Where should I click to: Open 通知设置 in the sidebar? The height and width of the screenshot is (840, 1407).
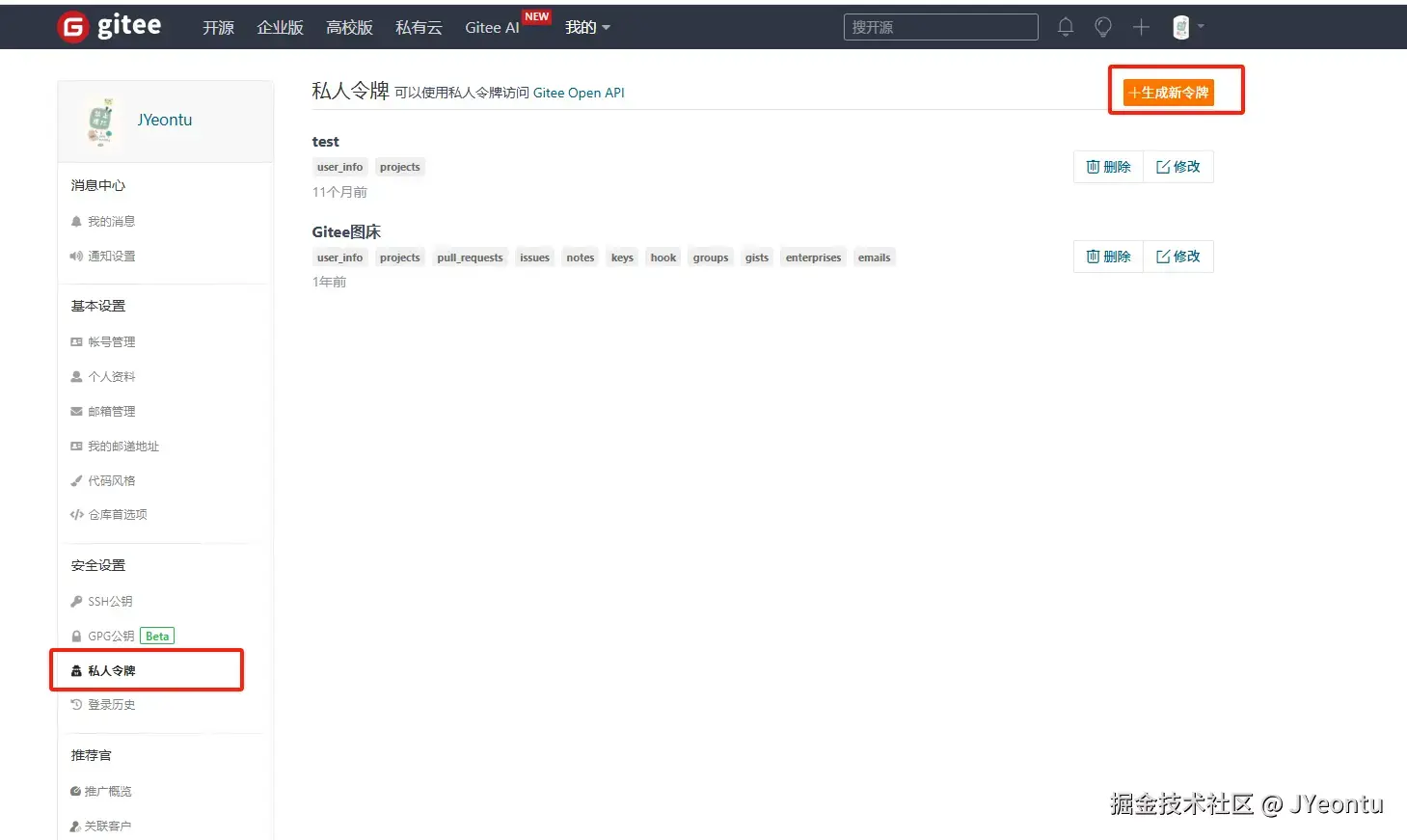[x=103, y=256]
